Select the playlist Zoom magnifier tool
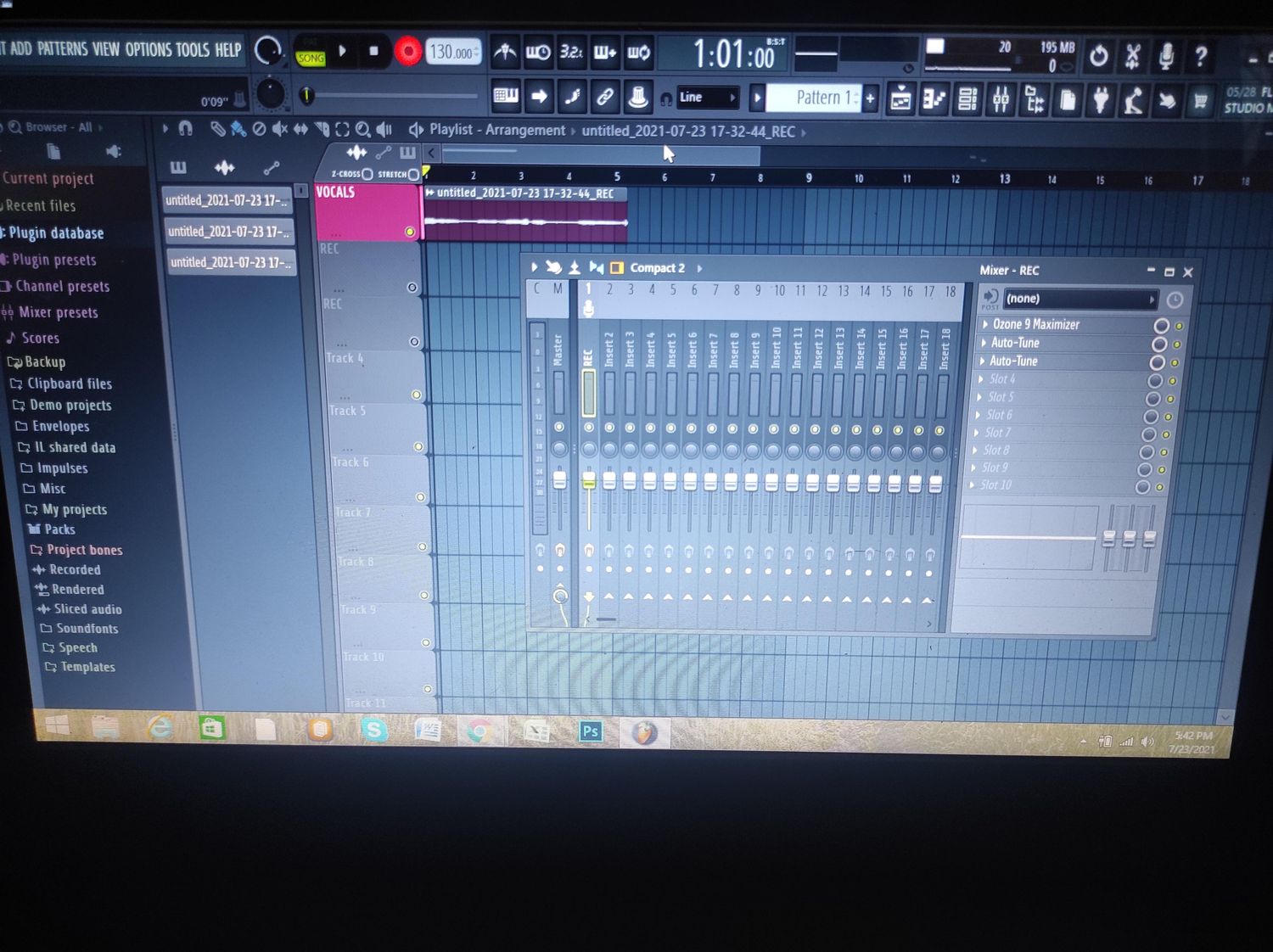This screenshot has width=1273, height=952. click(363, 130)
